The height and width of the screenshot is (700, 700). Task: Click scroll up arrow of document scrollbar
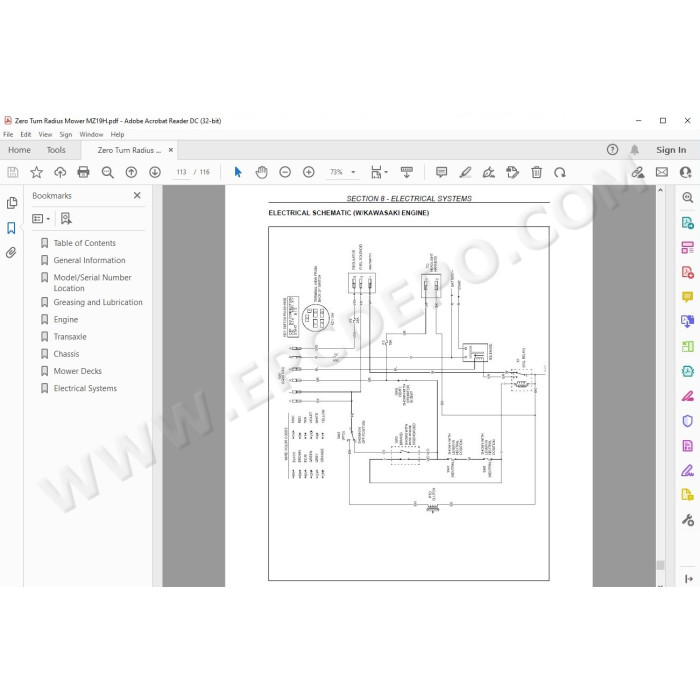coord(660,191)
